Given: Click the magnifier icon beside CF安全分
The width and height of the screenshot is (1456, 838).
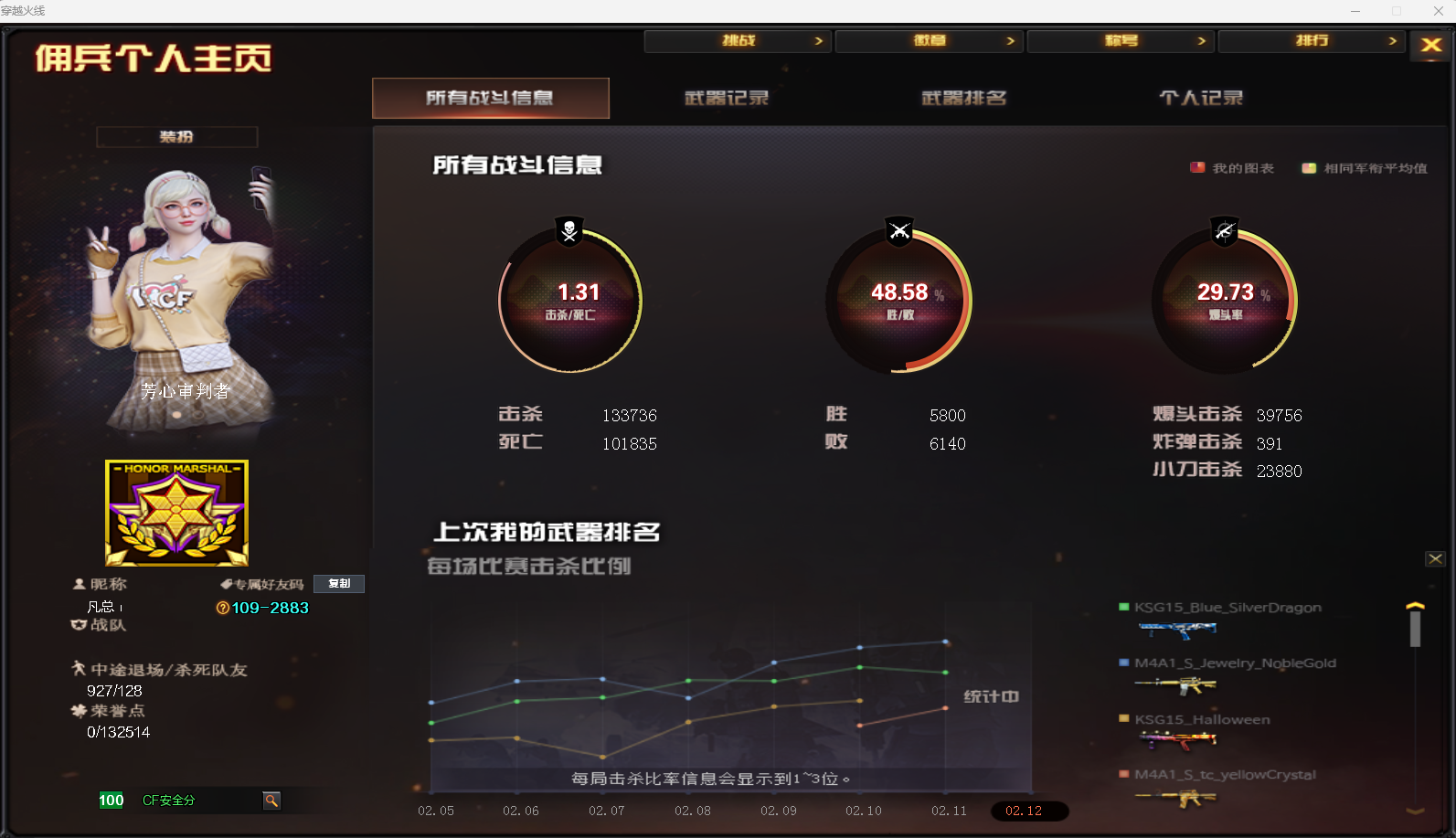Looking at the screenshot, I should 271,801.
